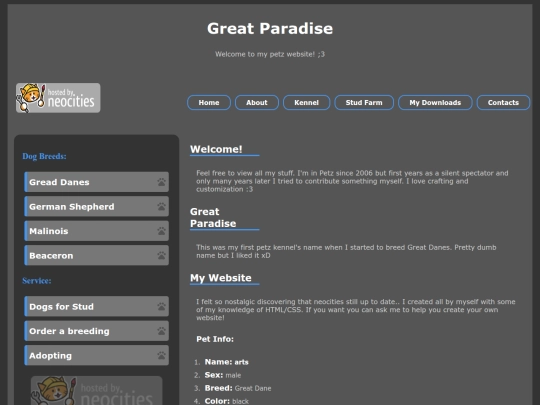Open the Gread Danes breed link
The width and height of the screenshot is (540, 405).
tap(96, 182)
